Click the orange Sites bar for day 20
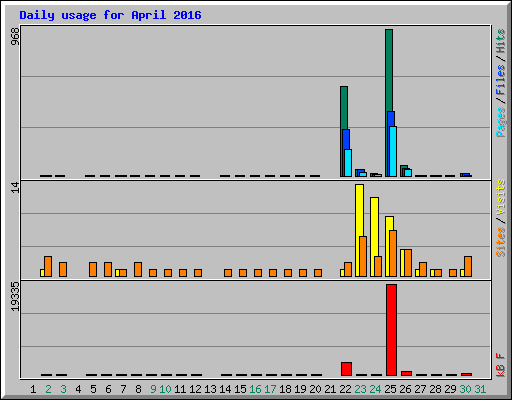Image resolution: width=512 pixels, height=400 pixels. 318,273
